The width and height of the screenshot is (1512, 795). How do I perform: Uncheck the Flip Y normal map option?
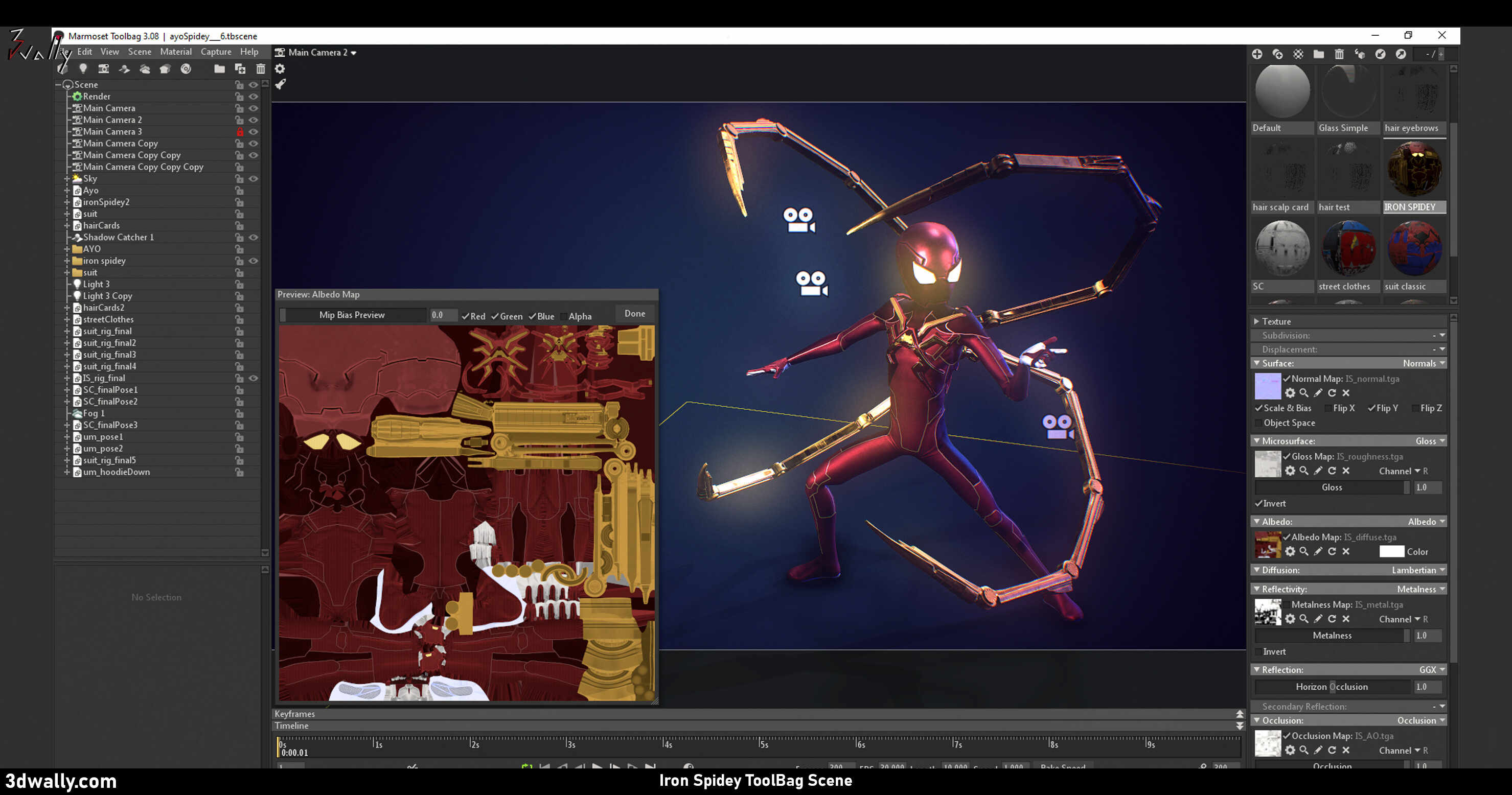coord(1372,408)
